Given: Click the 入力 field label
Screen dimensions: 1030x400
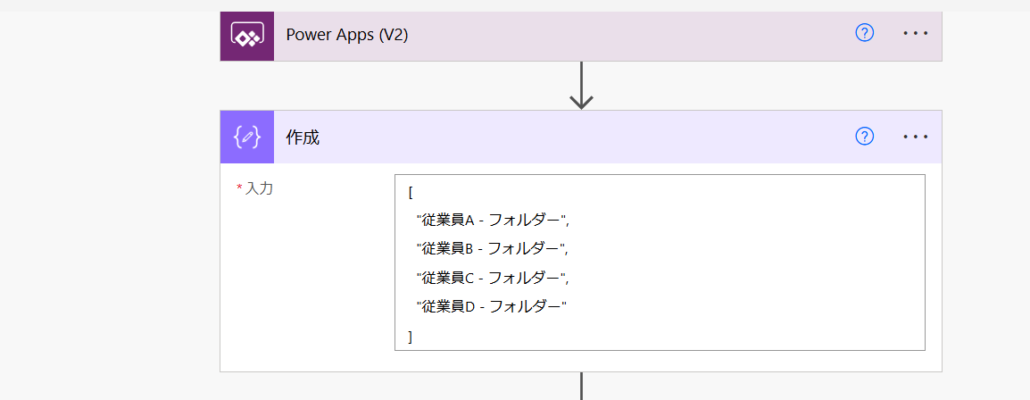Looking at the screenshot, I should pyautogui.click(x=259, y=188).
